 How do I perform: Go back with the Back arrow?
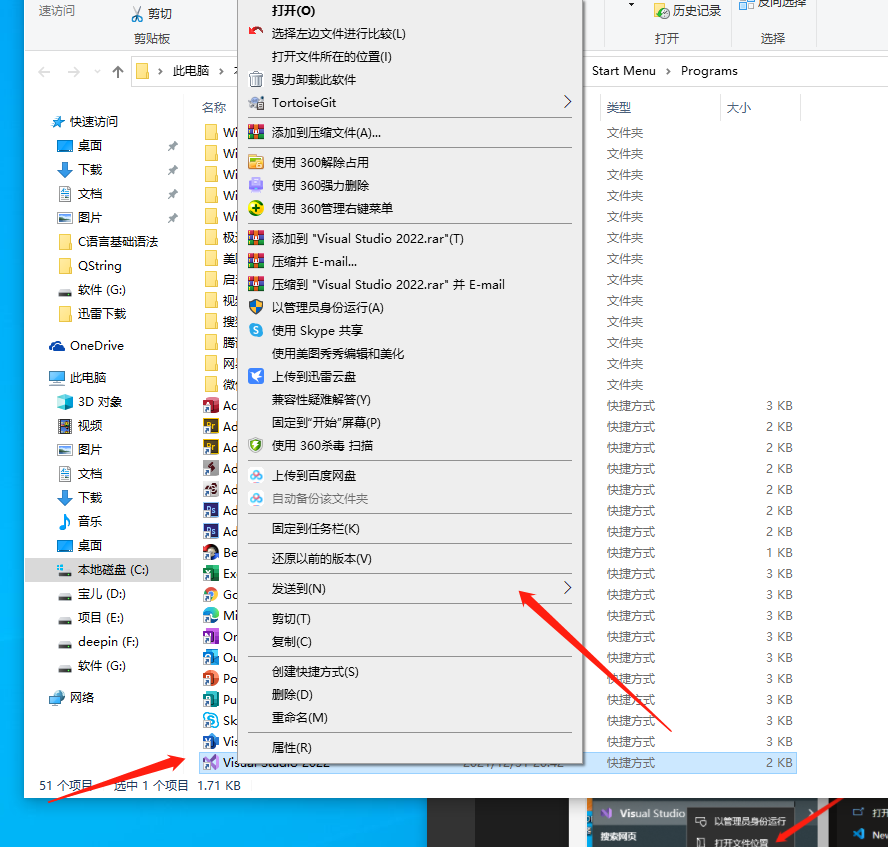44,72
